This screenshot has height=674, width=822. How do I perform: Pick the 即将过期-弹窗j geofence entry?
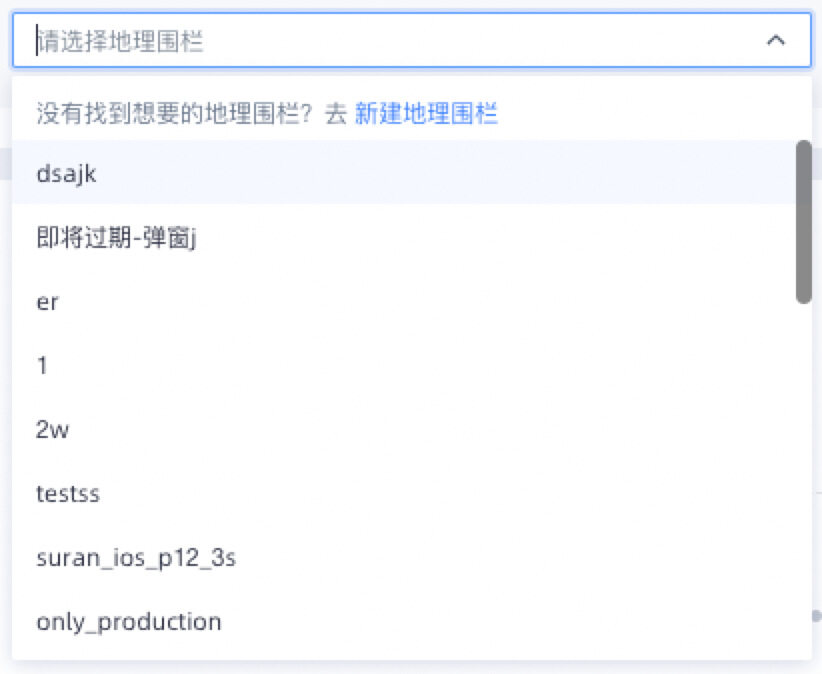click(x=114, y=237)
